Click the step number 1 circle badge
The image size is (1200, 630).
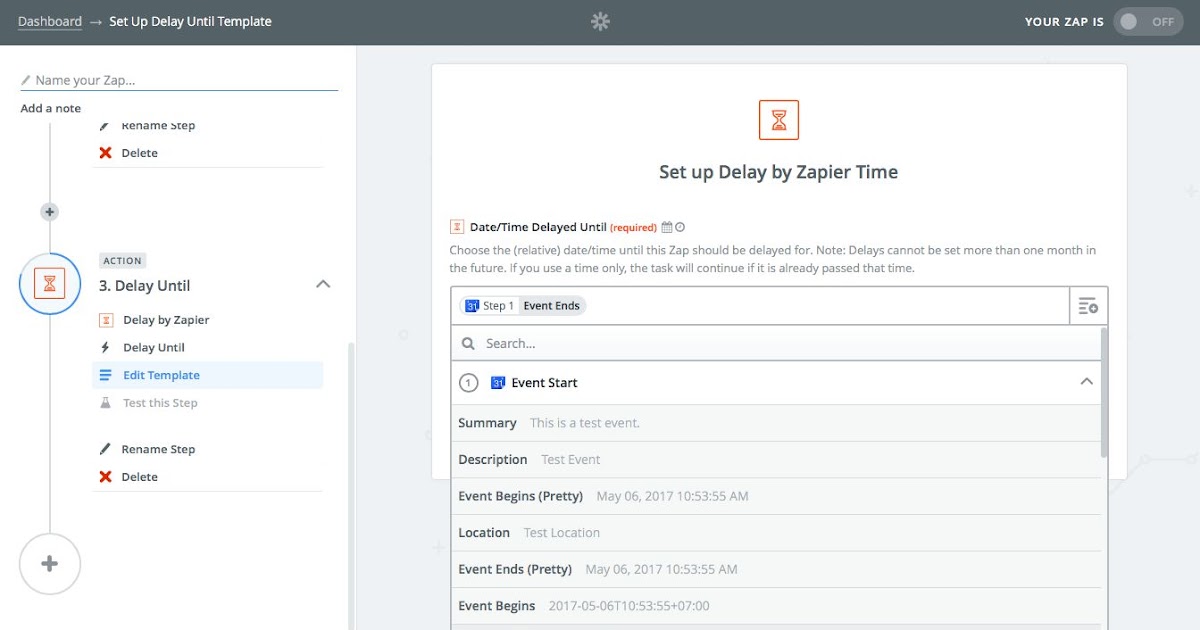[468, 383]
